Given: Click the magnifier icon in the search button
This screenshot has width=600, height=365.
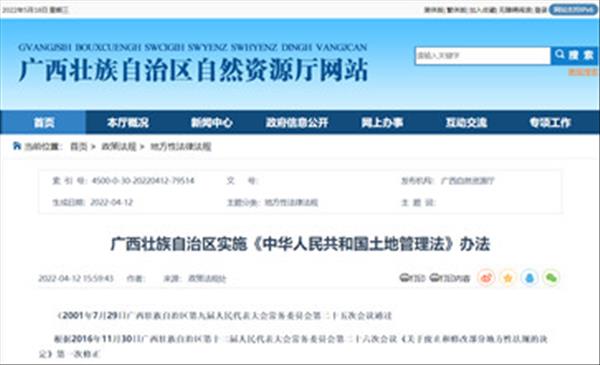Looking at the screenshot, I should coord(560,54).
